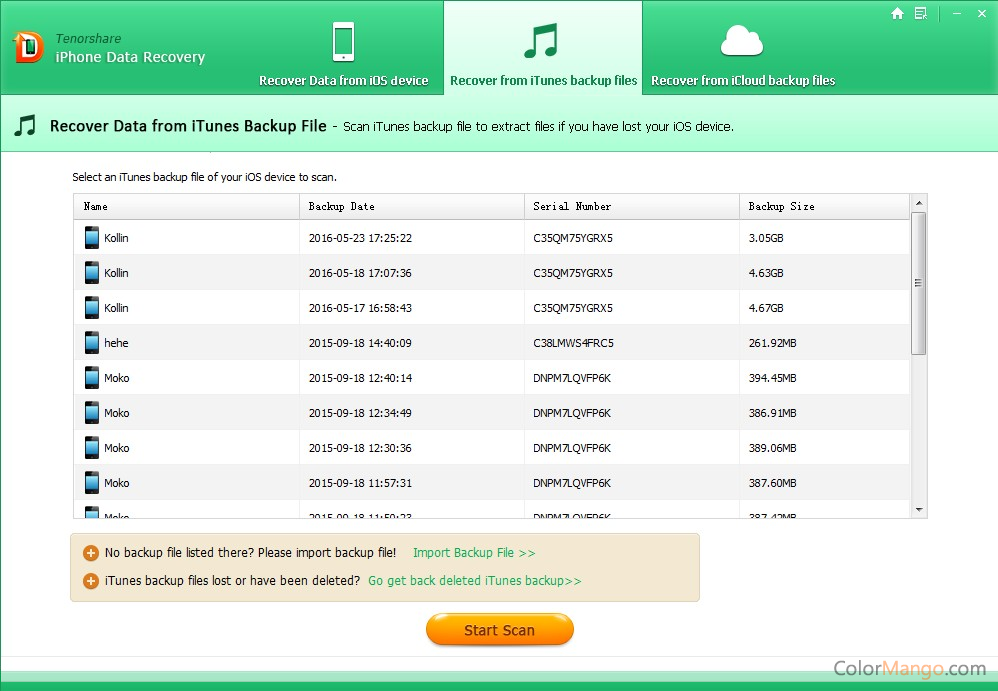The height and width of the screenshot is (691, 998).
Task: Open the home icon in title bar
Action: pyautogui.click(x=897, y=13)
